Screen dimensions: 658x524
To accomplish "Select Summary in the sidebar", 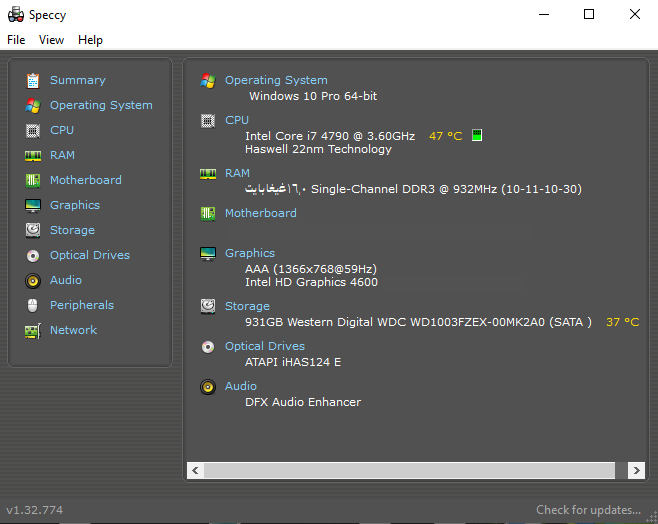I will pos(78,80).
